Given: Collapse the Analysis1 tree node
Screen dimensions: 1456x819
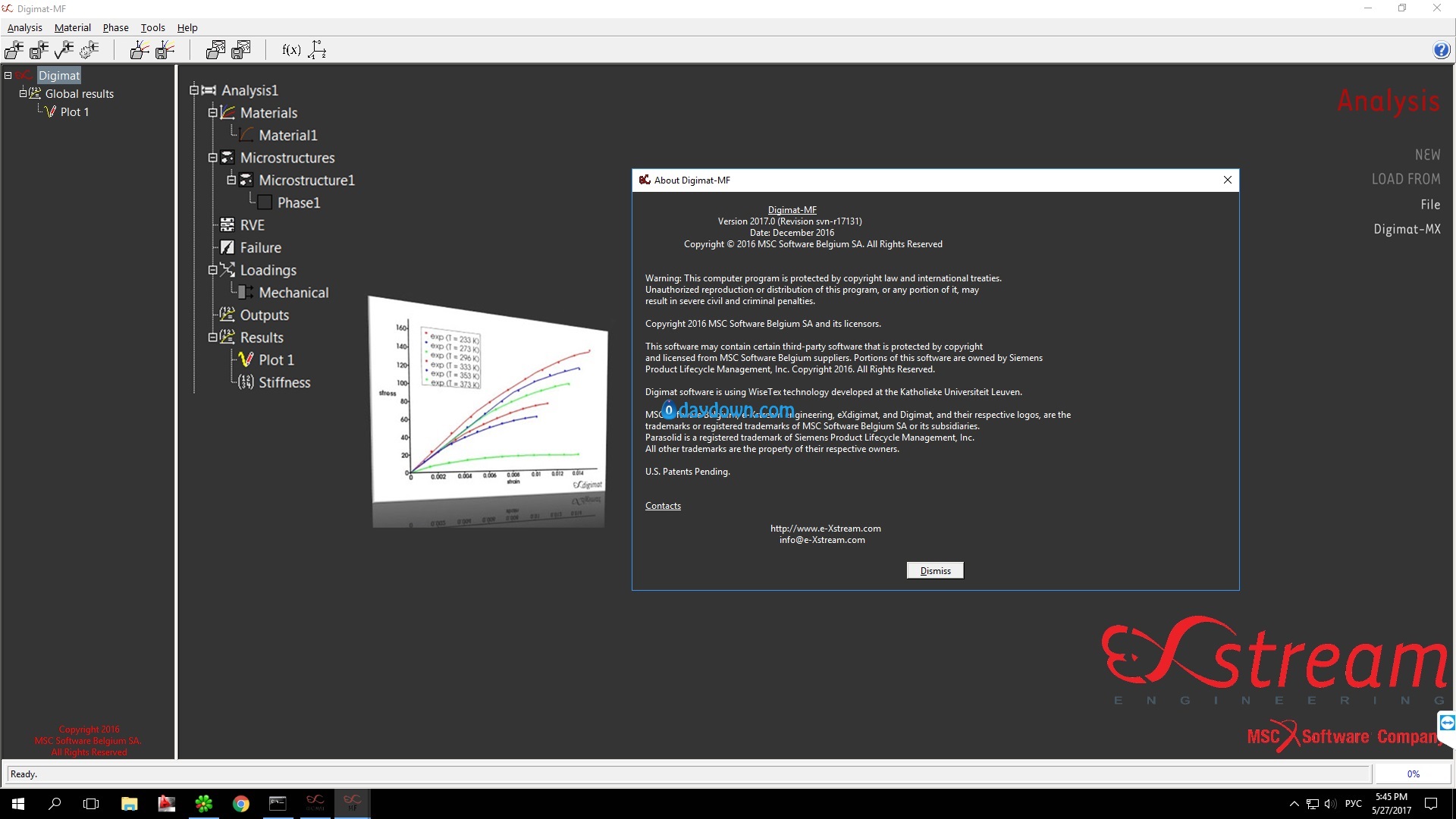Looking at the screenshot, I should click(194, 90).
